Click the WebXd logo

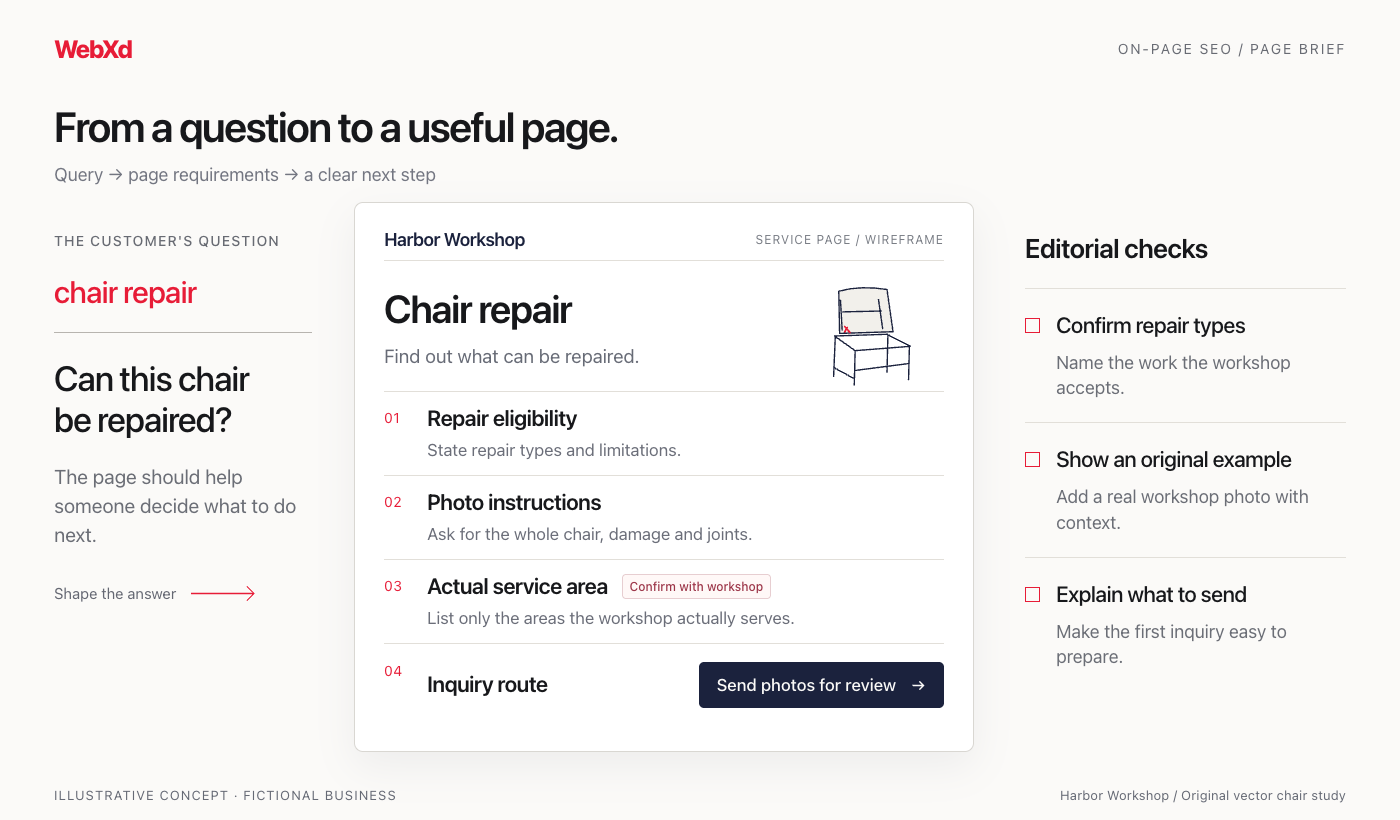tap(93, 49)
